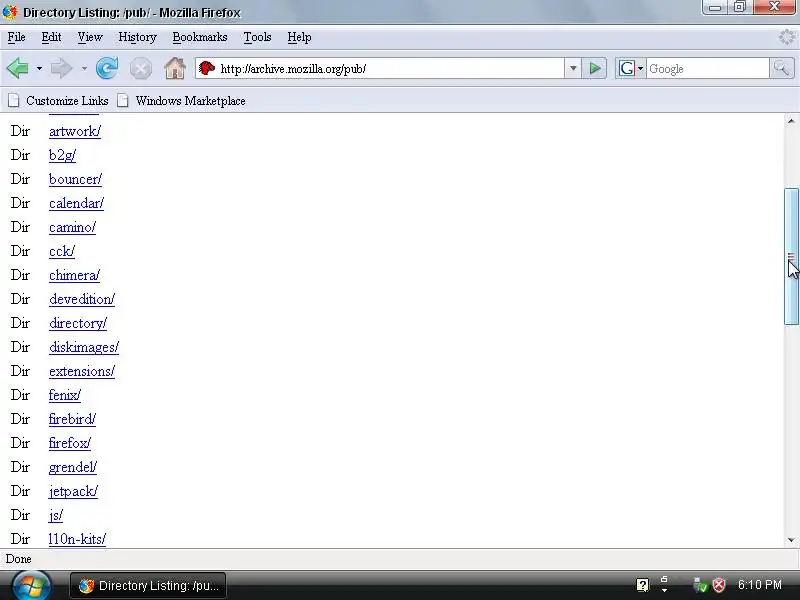
Task: Click the Windows Marketplace bookmark page icon
Action: pyautogui.click(x=122, y=101)
